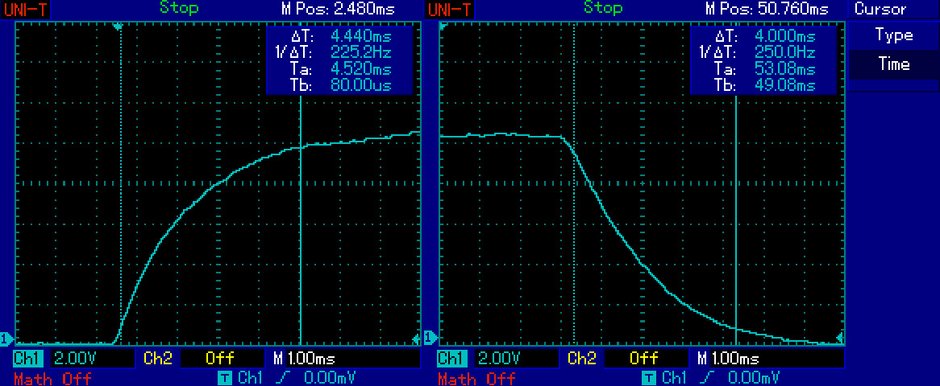
Task: Click the left Stop status label
Action: coord(179,8)
